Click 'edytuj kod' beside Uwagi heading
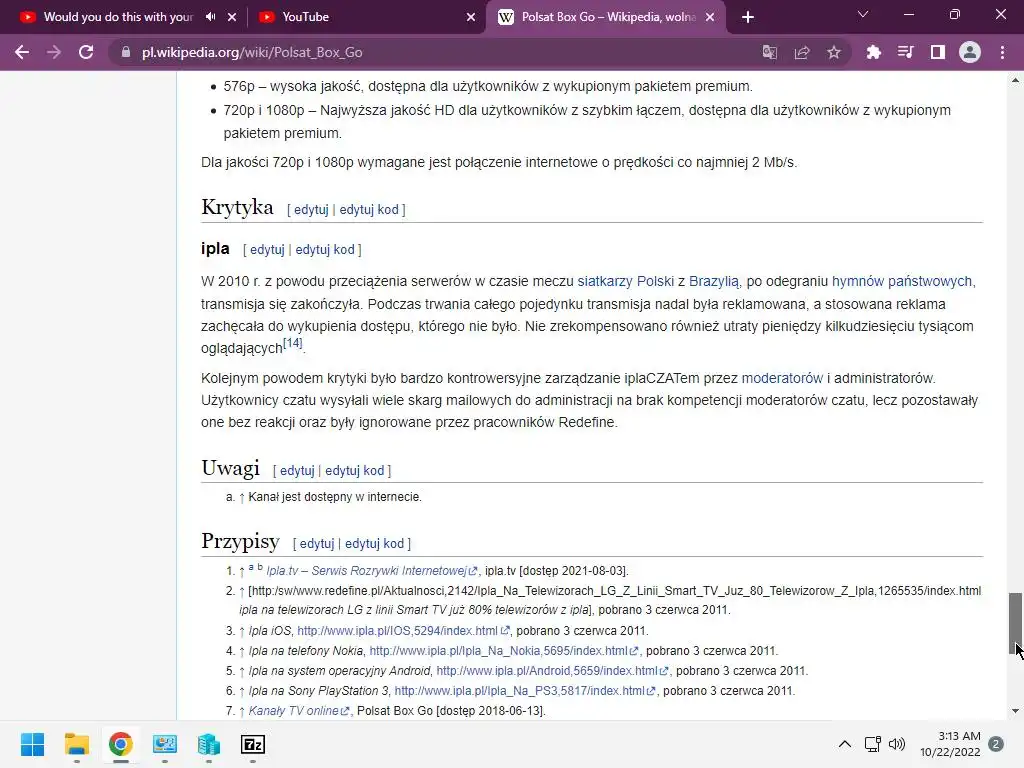 (x=355, y=470)
